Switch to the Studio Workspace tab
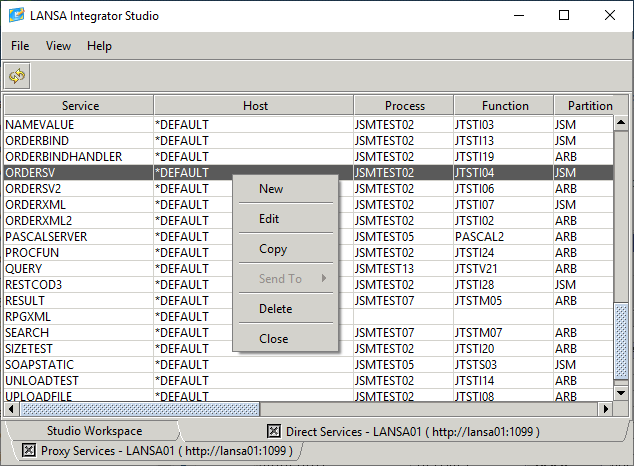 94,431
